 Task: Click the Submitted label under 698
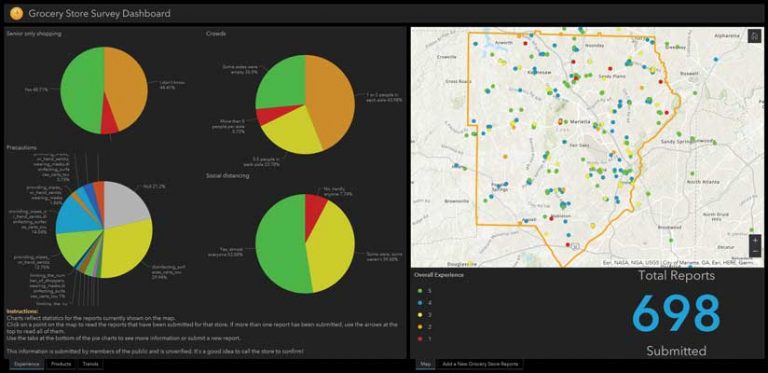[x=676, y=350]
